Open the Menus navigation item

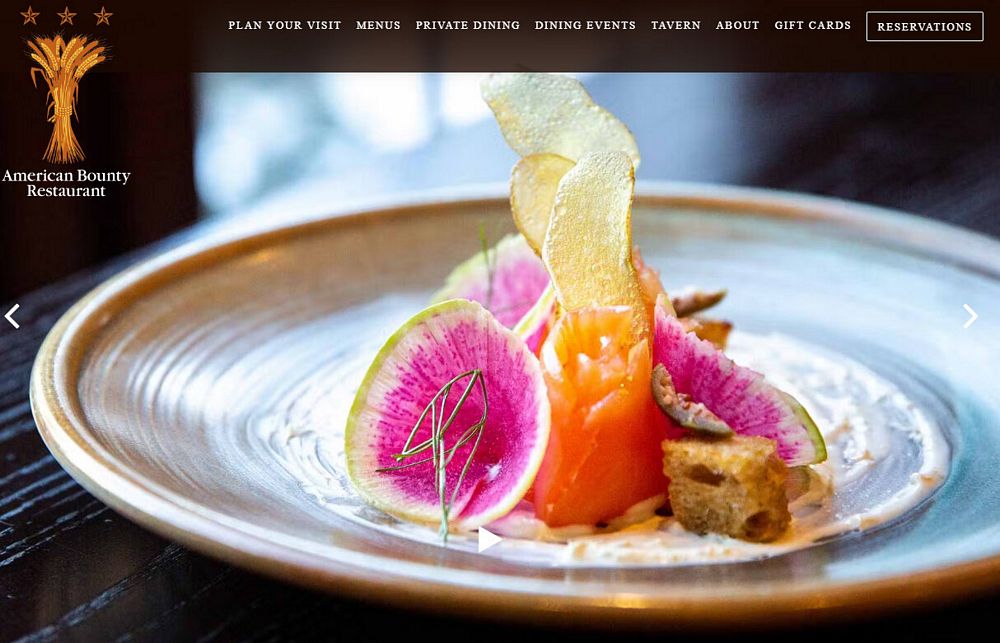[378, 26]
